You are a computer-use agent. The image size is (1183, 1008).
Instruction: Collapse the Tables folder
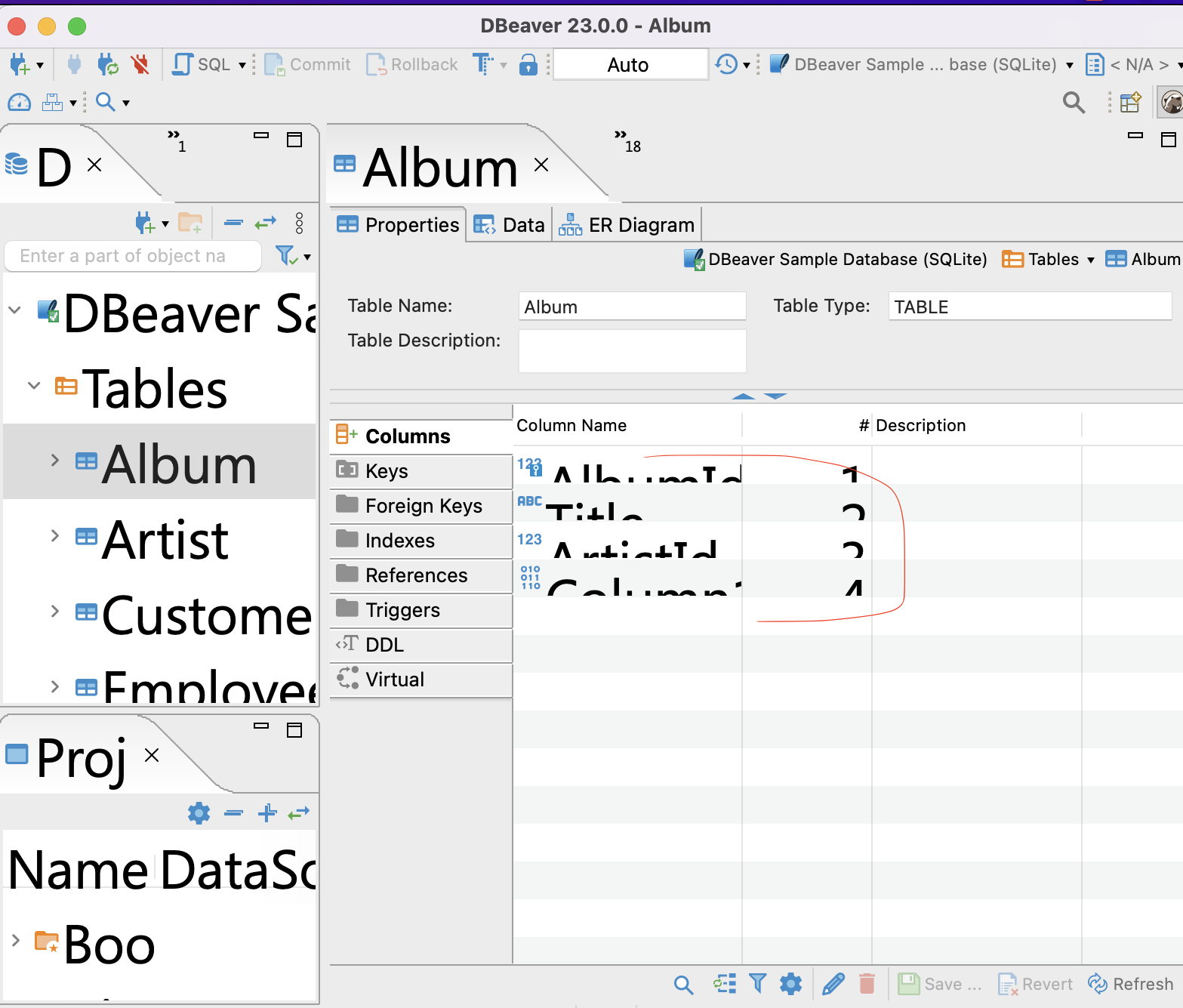(x=33, y=386)
